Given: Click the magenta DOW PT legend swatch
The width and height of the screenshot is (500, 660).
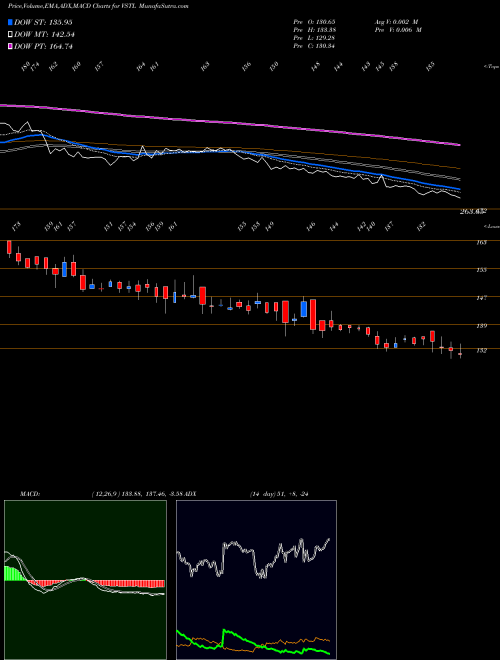Looking at the screenshot, I should click(x=11, y=46).
